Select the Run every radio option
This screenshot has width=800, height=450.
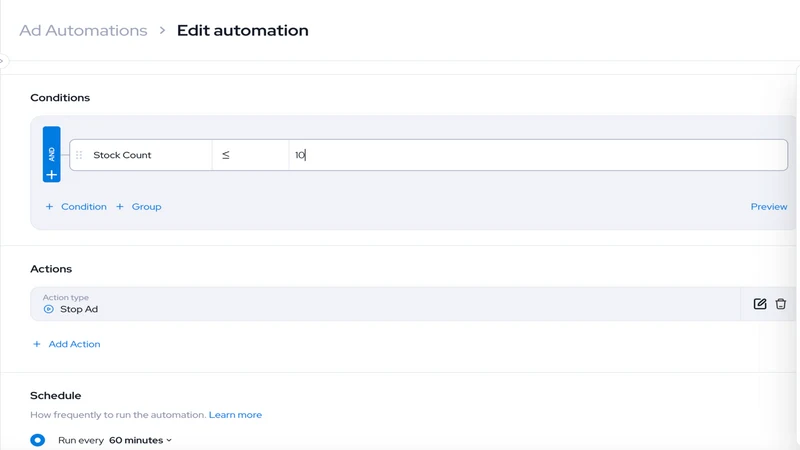[x=37, y=440]
